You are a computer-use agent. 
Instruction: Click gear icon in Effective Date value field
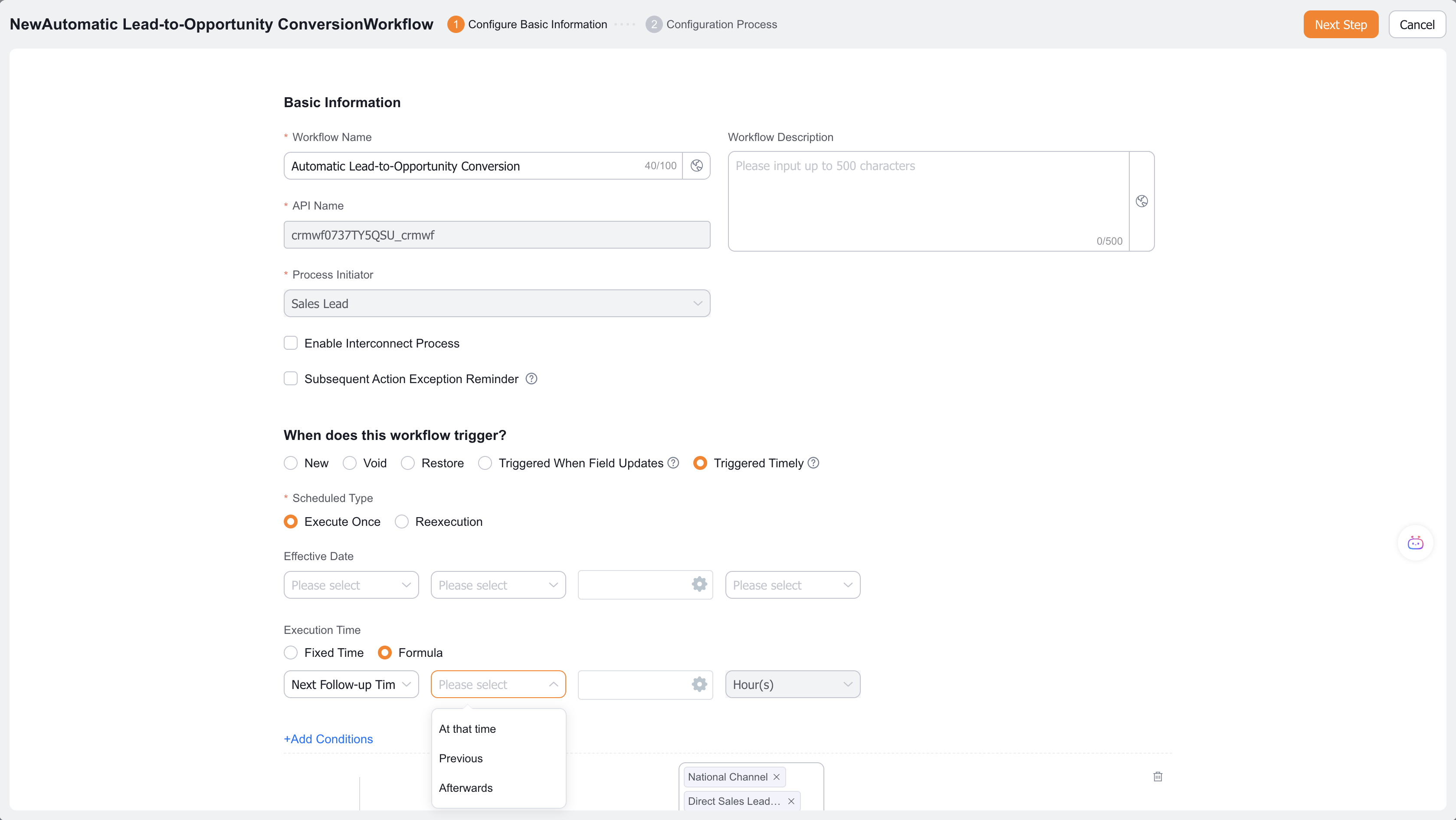point(699,584)
